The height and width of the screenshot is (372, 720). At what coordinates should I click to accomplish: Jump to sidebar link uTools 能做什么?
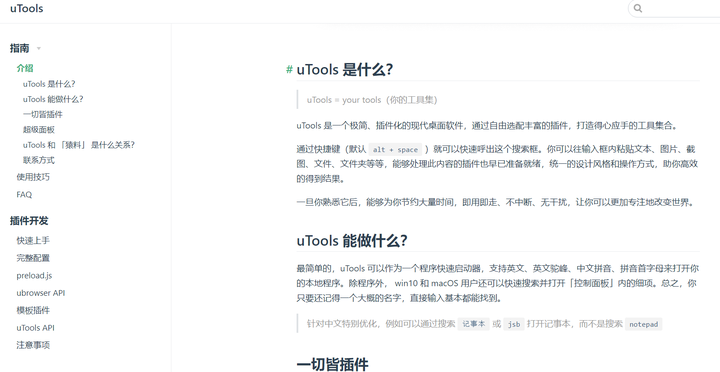(53, 99)
